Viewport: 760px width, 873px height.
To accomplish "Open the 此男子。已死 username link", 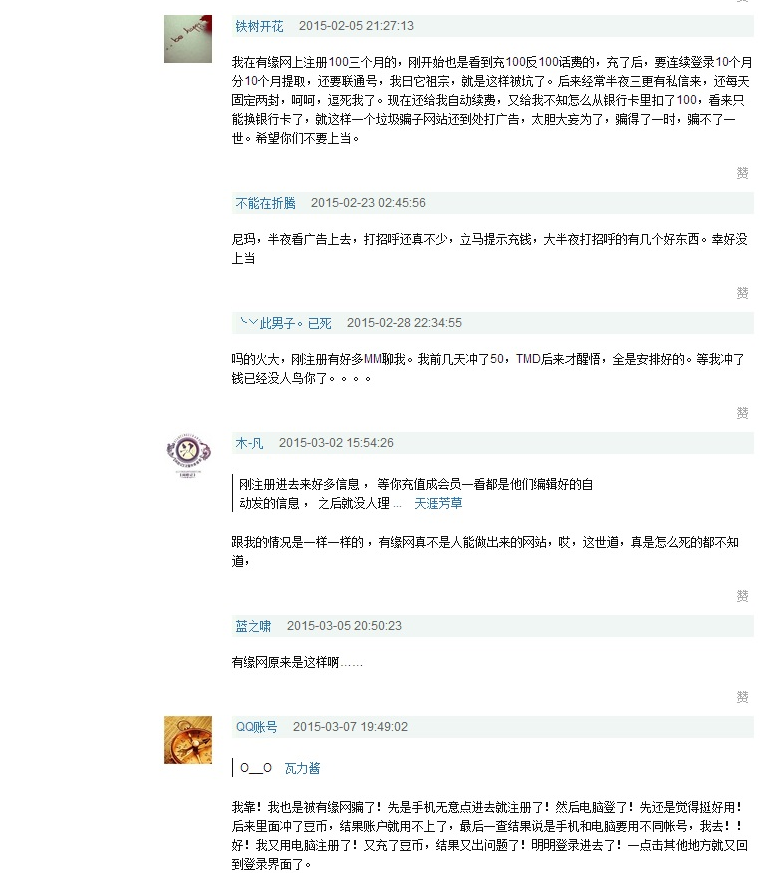I will click(285, 323).
